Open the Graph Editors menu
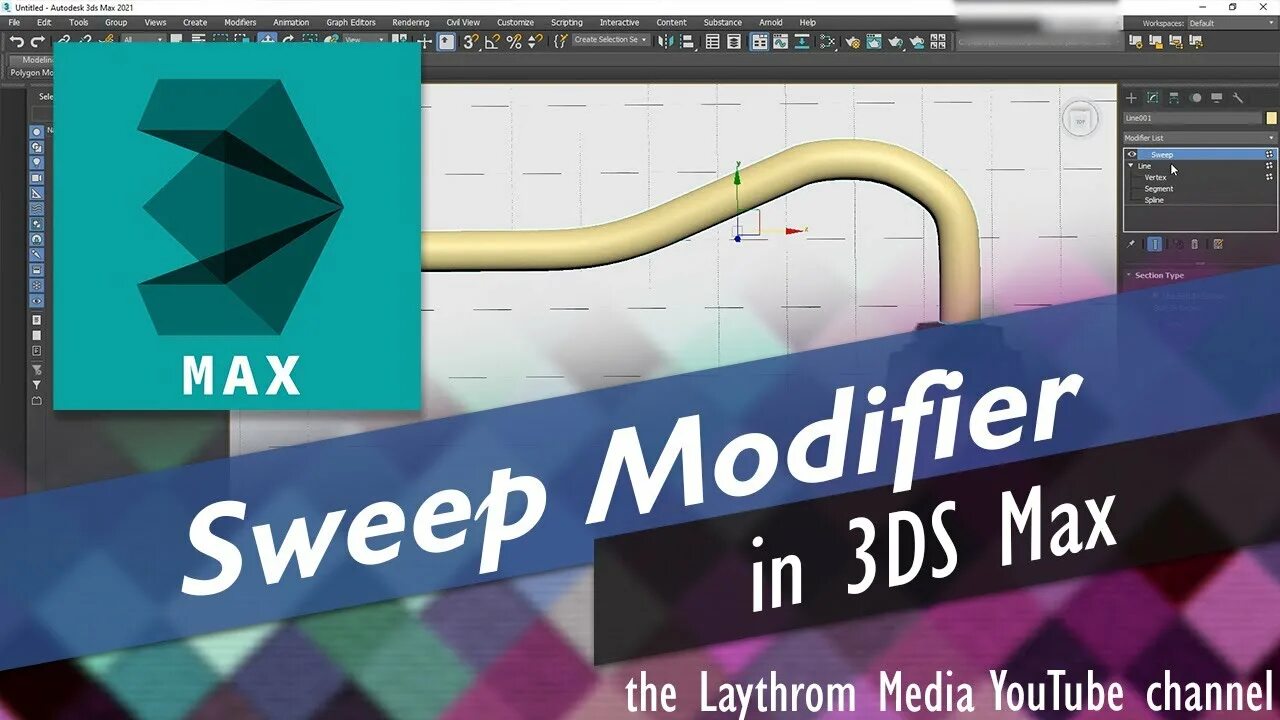Screen dimensions: 1280x720 (350, 22)
